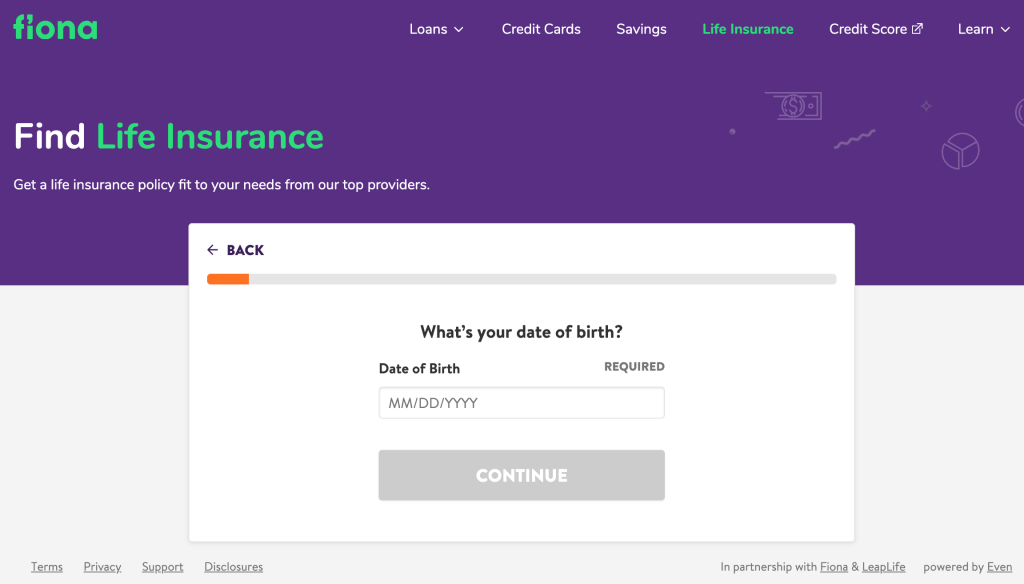The image size is (1024, 584).
Task: Click the external link icon beside Credit Score
Action: point(918,29)
